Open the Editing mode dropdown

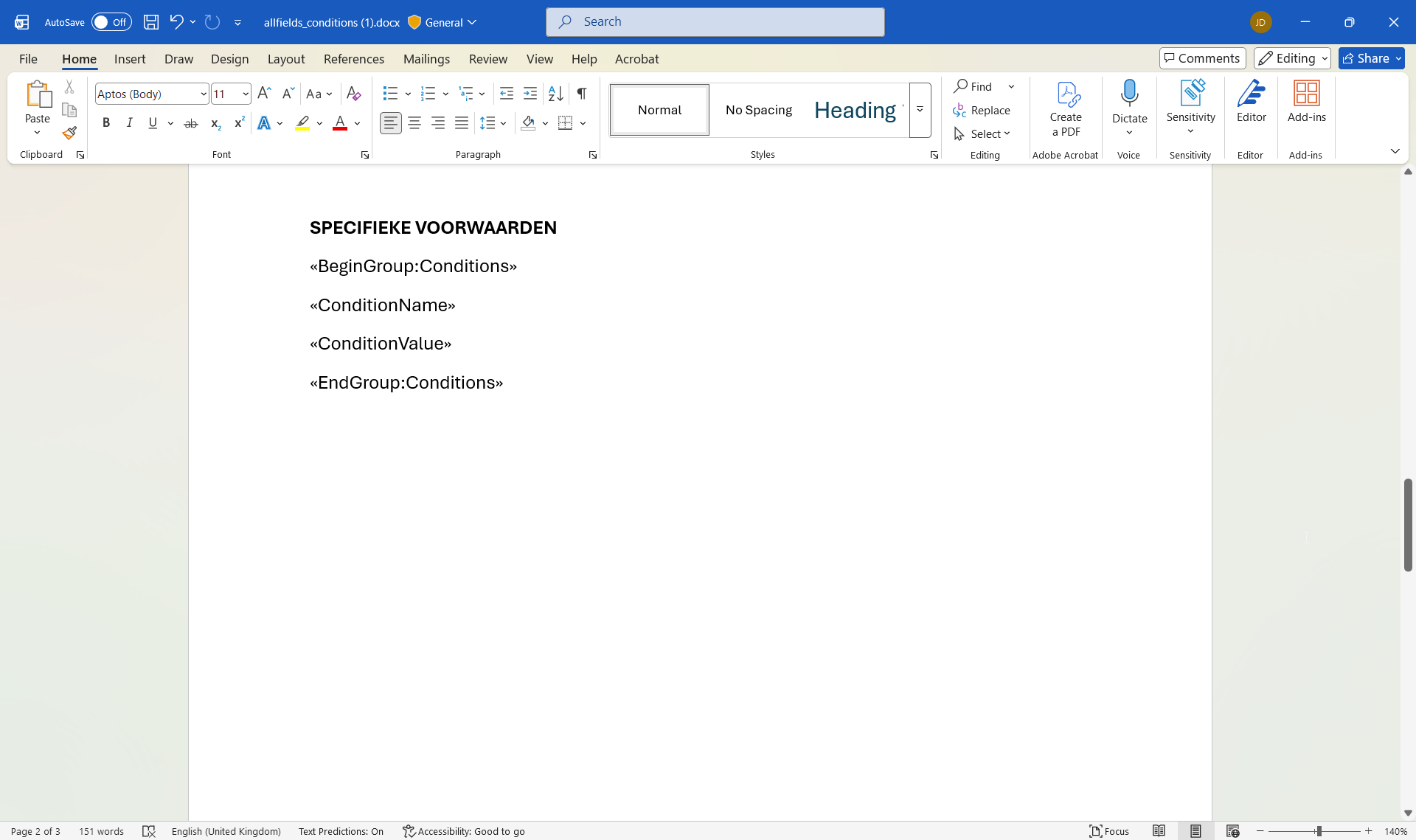click(x=1292, y=58)
